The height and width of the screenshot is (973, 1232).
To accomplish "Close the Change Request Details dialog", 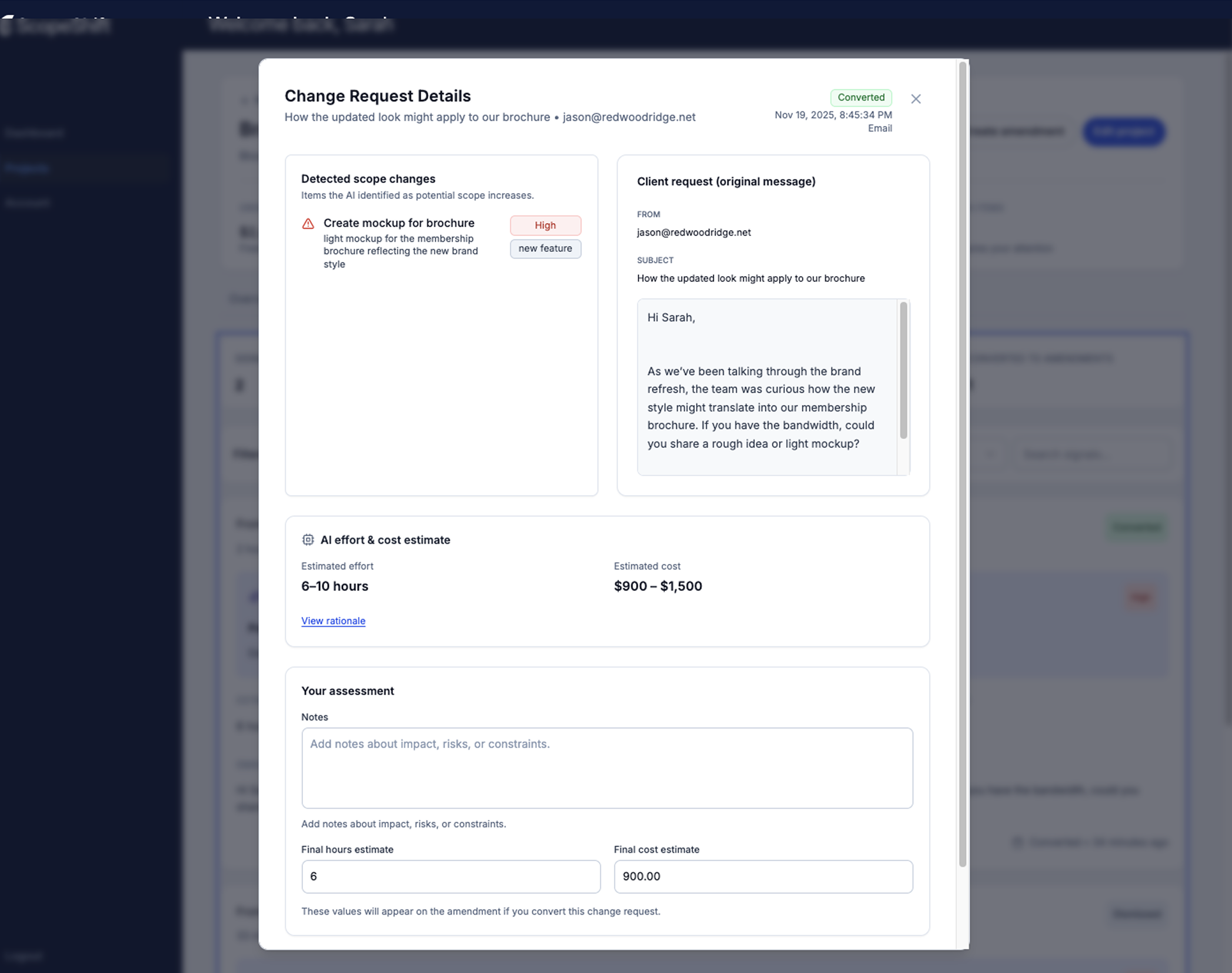I will coord(915,98).
